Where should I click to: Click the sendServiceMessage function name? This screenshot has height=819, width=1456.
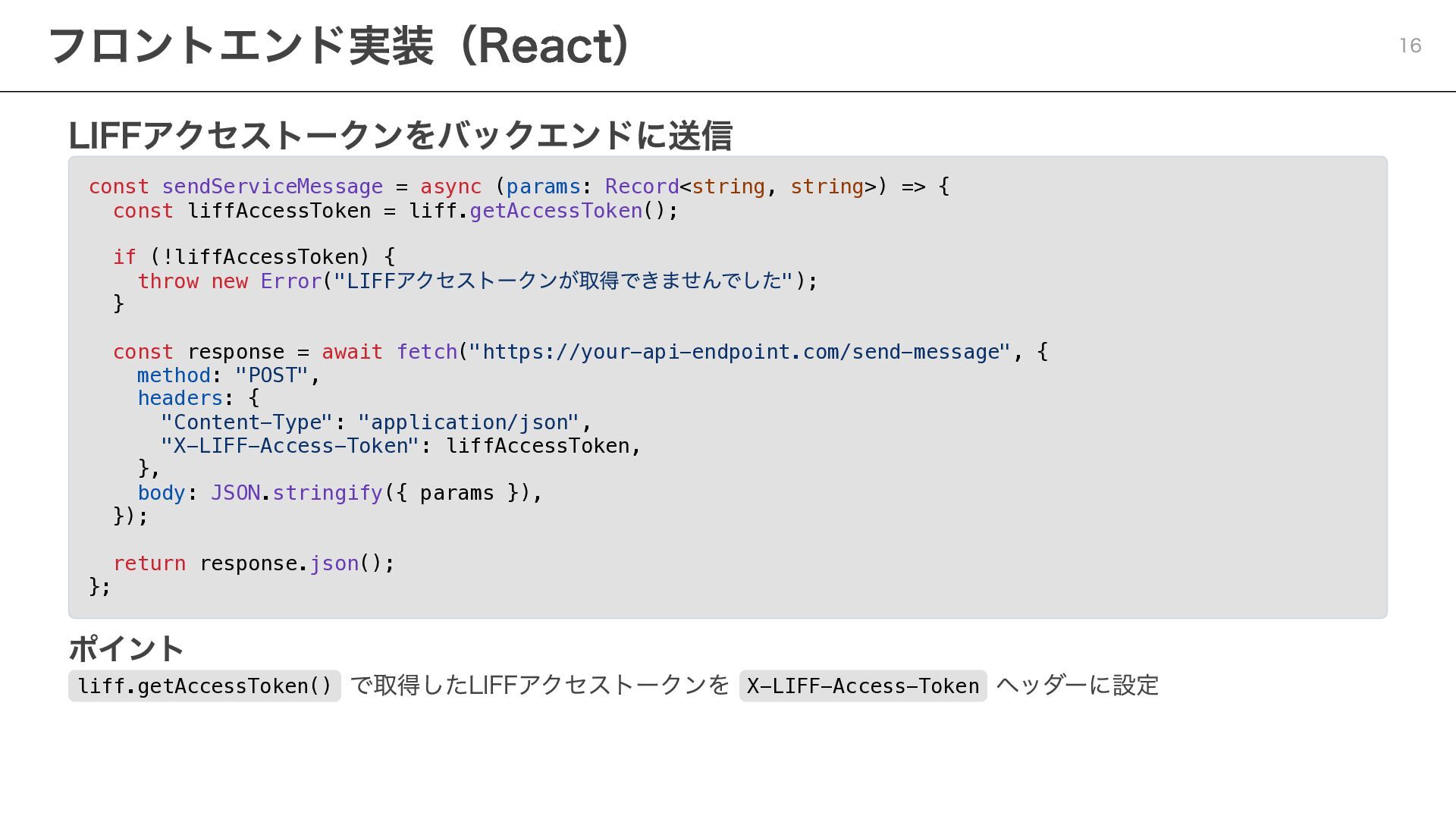tap(271, 187)
